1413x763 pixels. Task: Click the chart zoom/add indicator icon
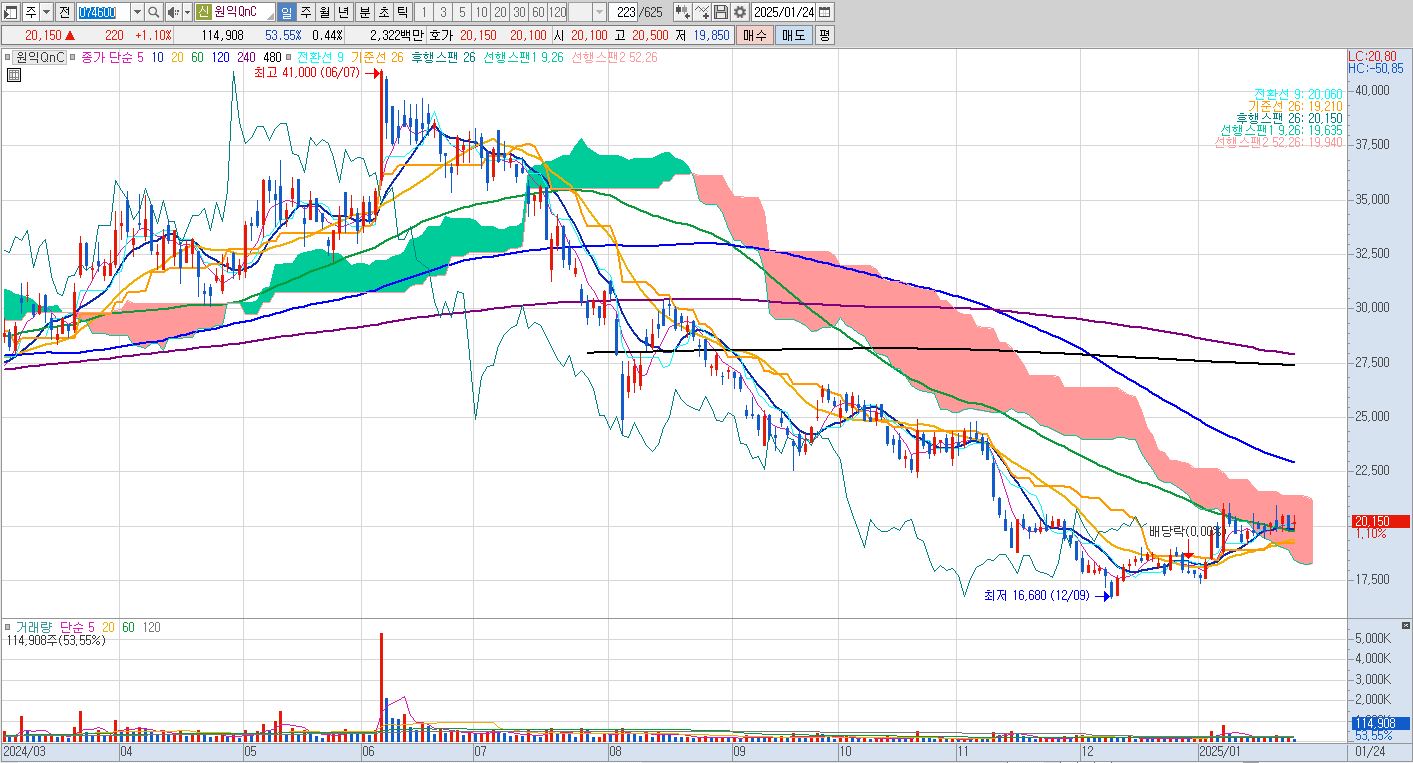[x=683, y=12]
